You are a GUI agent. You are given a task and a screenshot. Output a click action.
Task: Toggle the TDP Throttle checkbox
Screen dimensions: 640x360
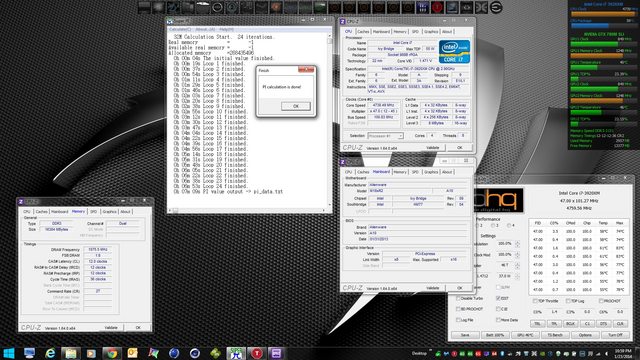(535, 301)
